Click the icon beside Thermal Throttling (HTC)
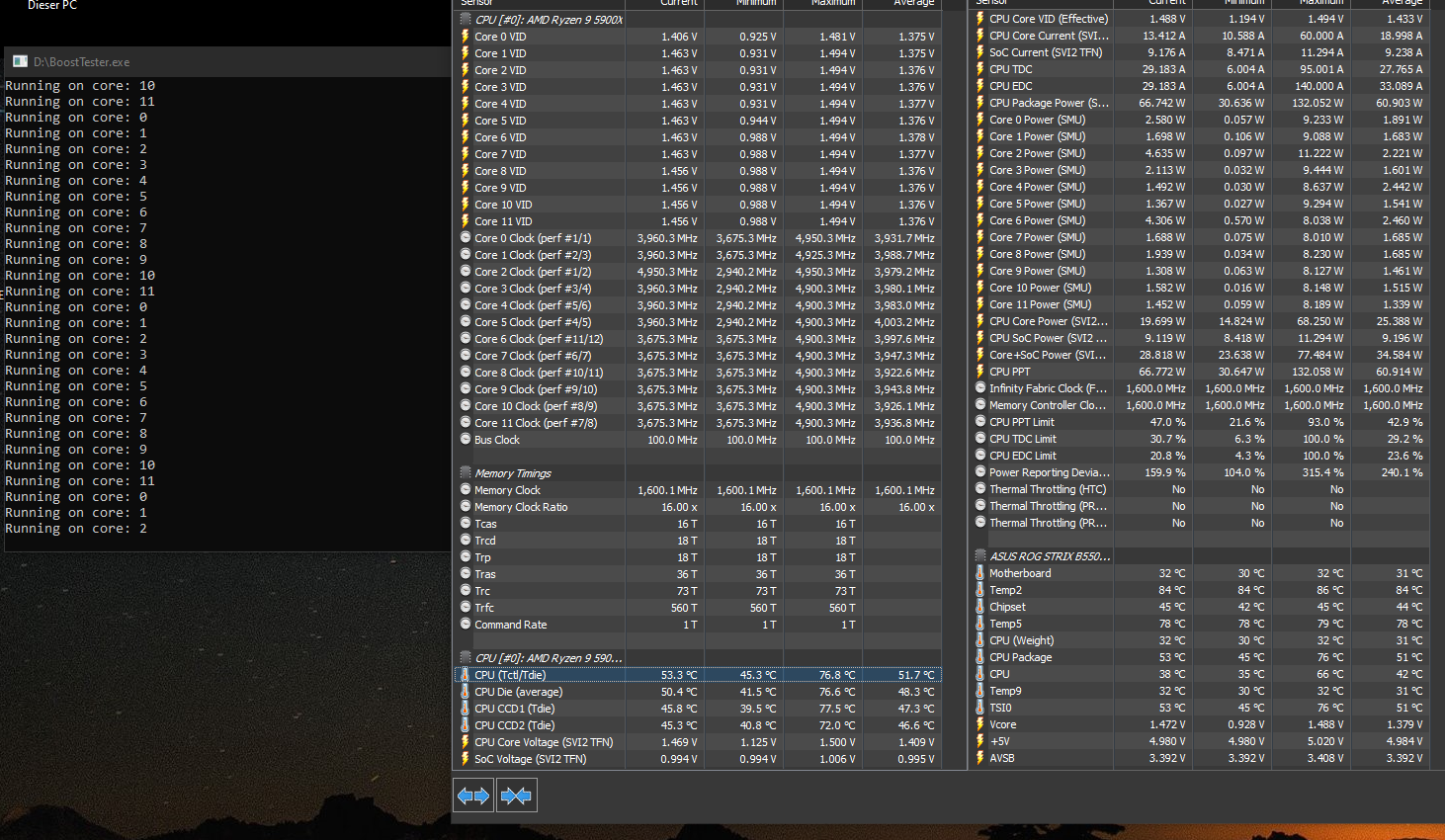Image resolution: width=1445 pixels, height=840 pixels. [980, 489]
